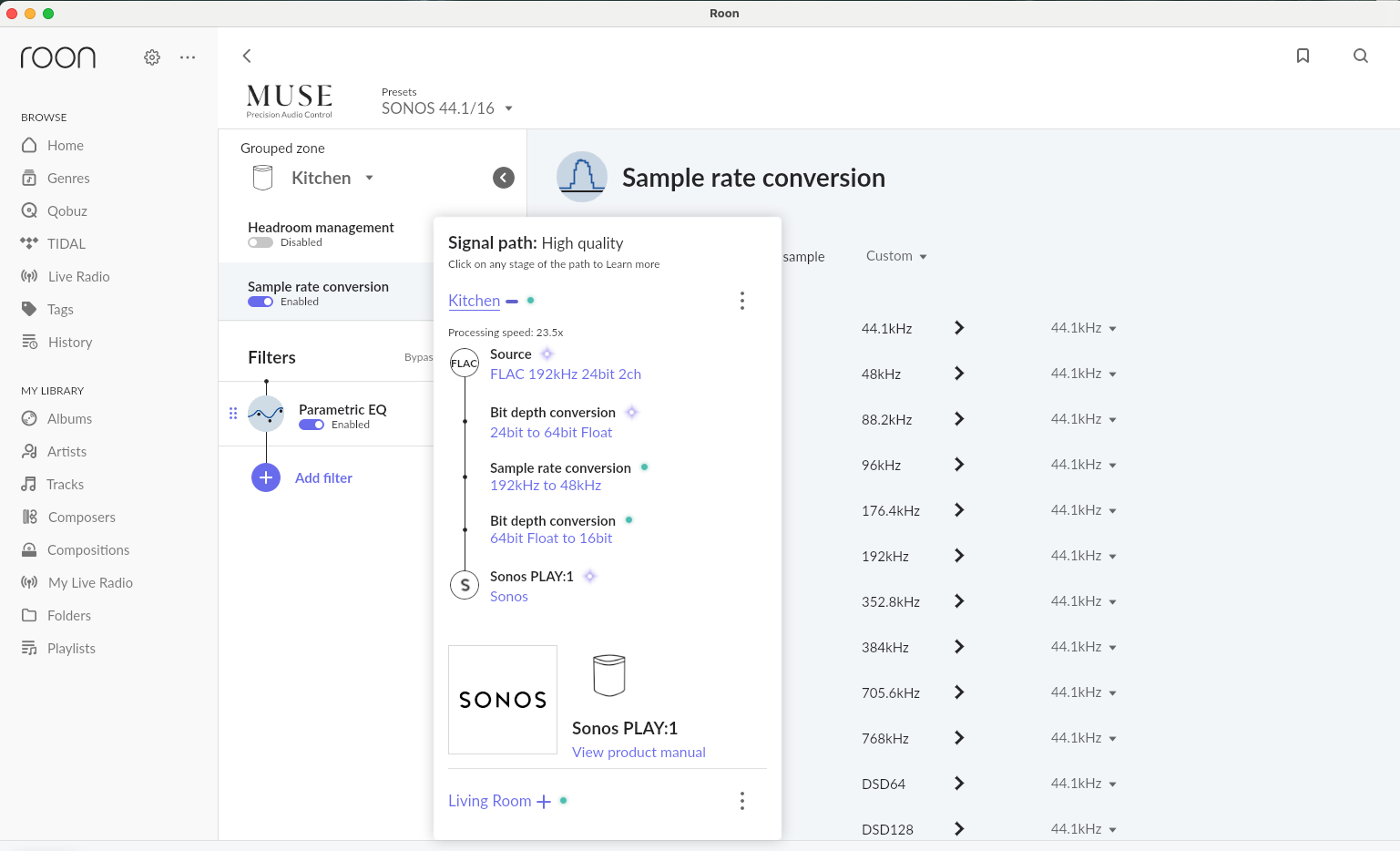Go to Home in sidebar

coord(53,146)
